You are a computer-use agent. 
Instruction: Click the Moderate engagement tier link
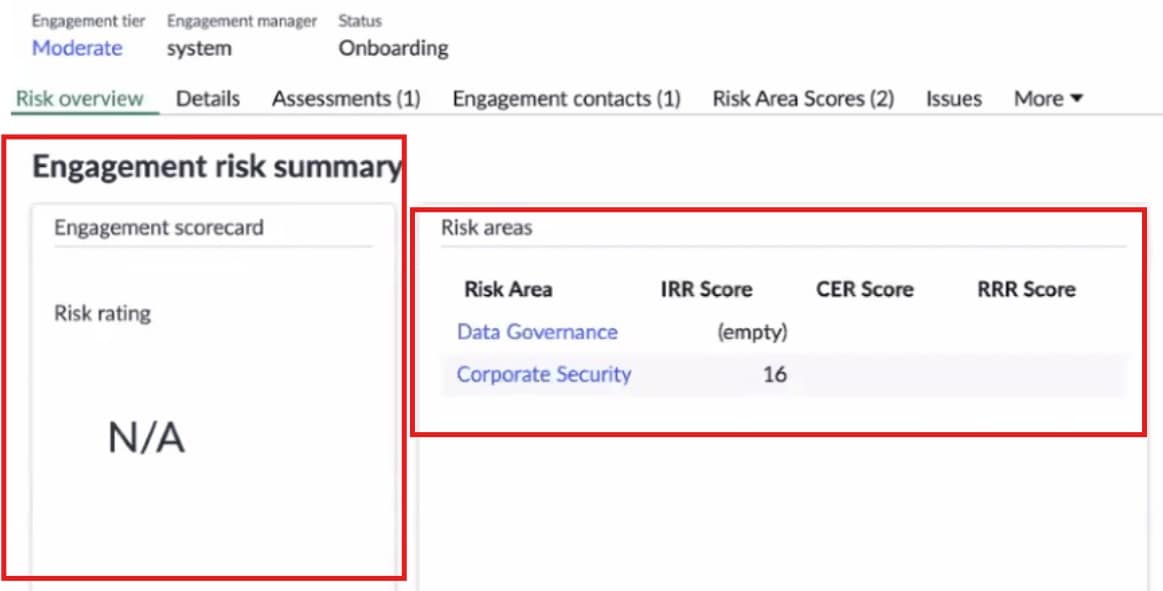coord(77,48)
